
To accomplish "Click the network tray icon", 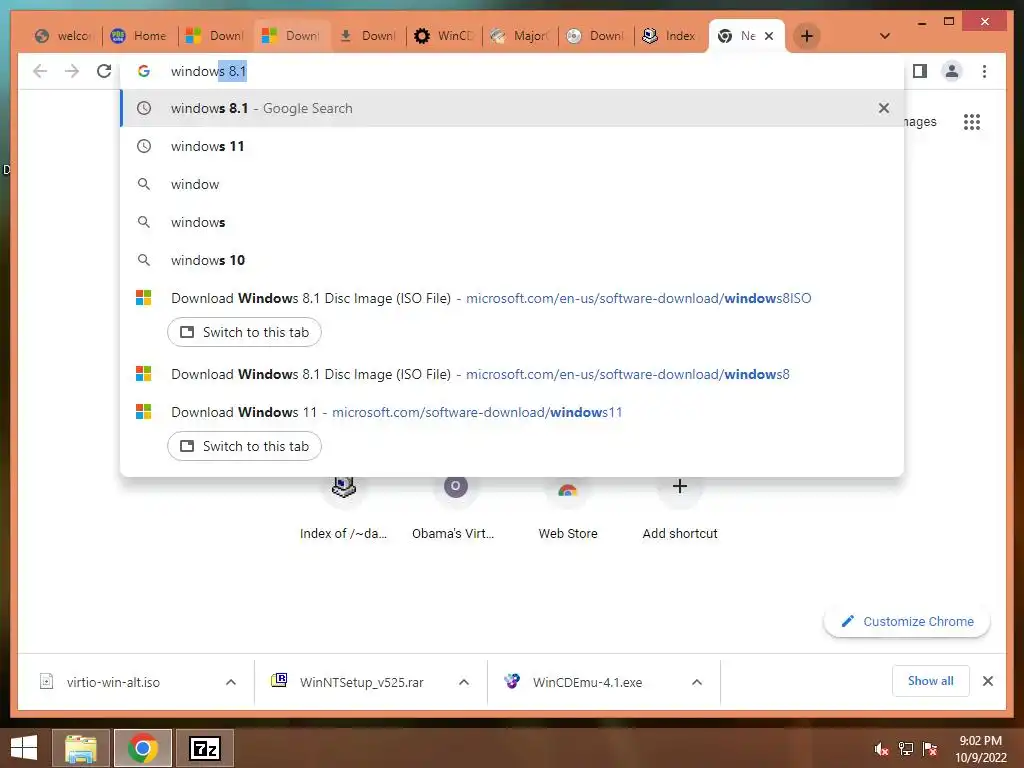I will (906, 749).
